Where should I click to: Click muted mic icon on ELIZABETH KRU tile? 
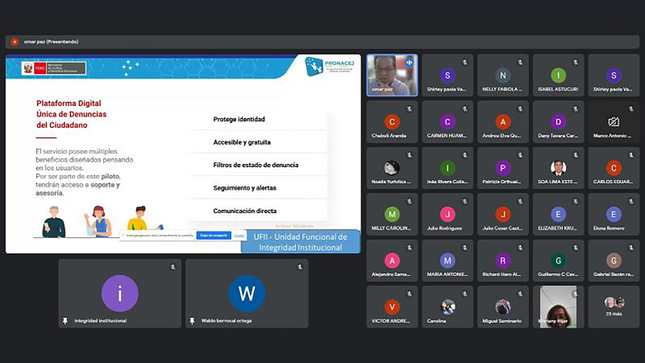pos(576,202)
